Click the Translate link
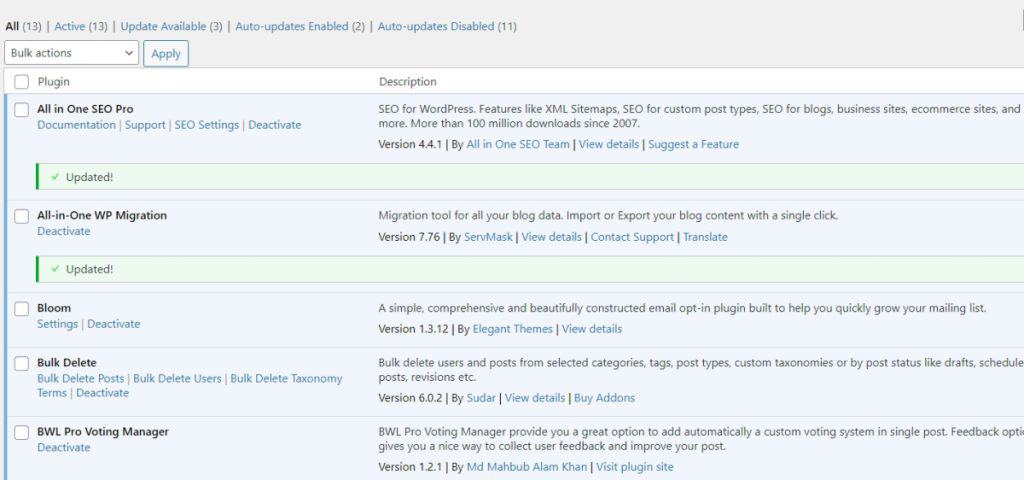 (705, 237)
